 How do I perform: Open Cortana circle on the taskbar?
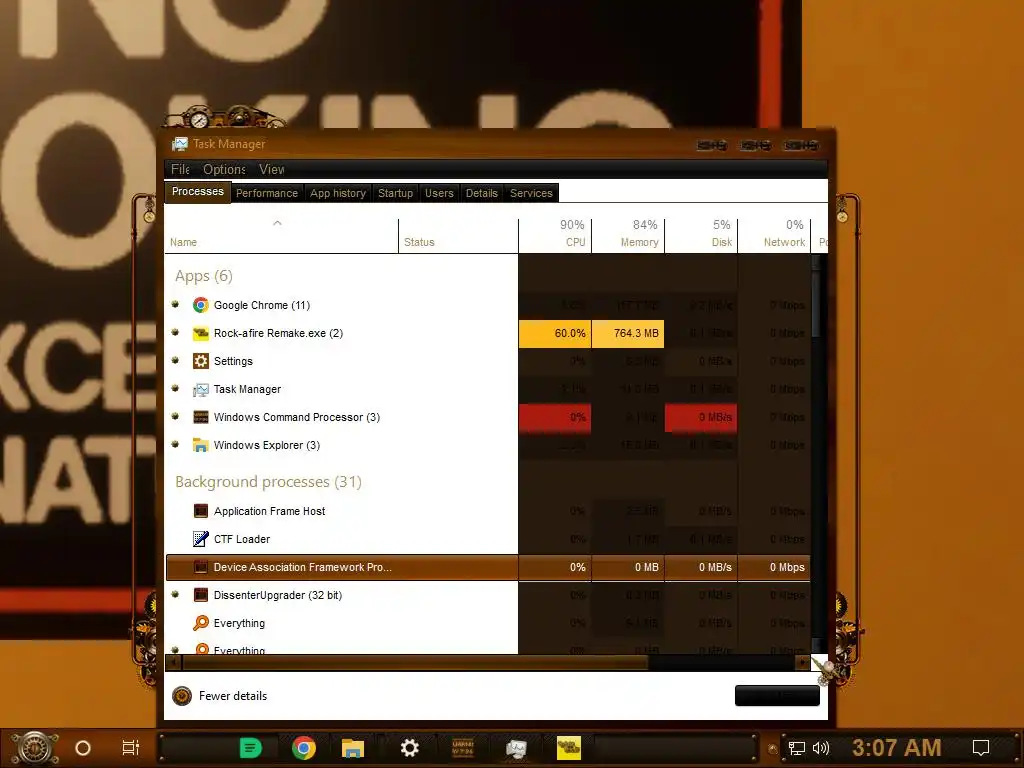click(83, 748)
